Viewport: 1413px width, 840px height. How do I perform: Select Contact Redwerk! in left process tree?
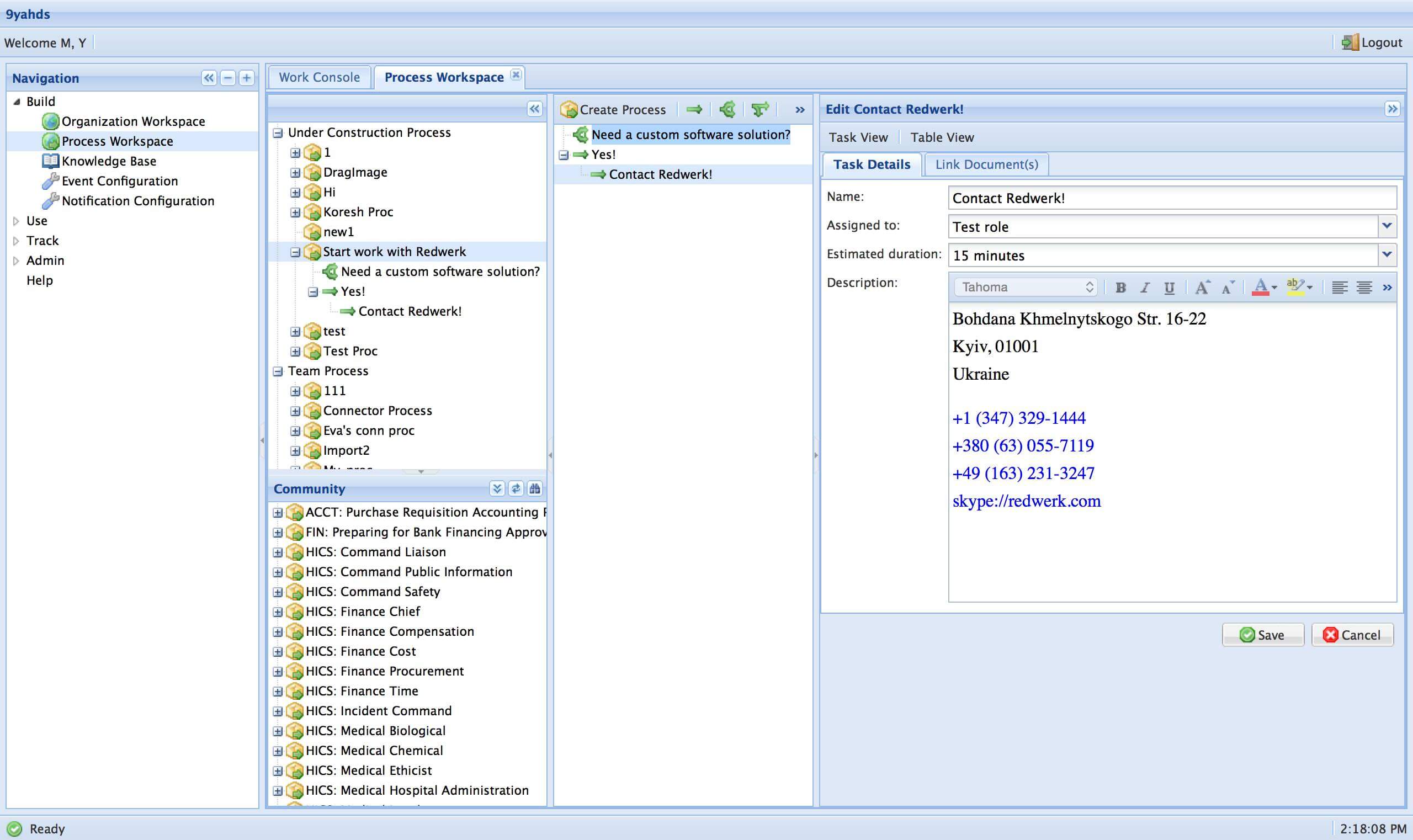tap(410, 311)
